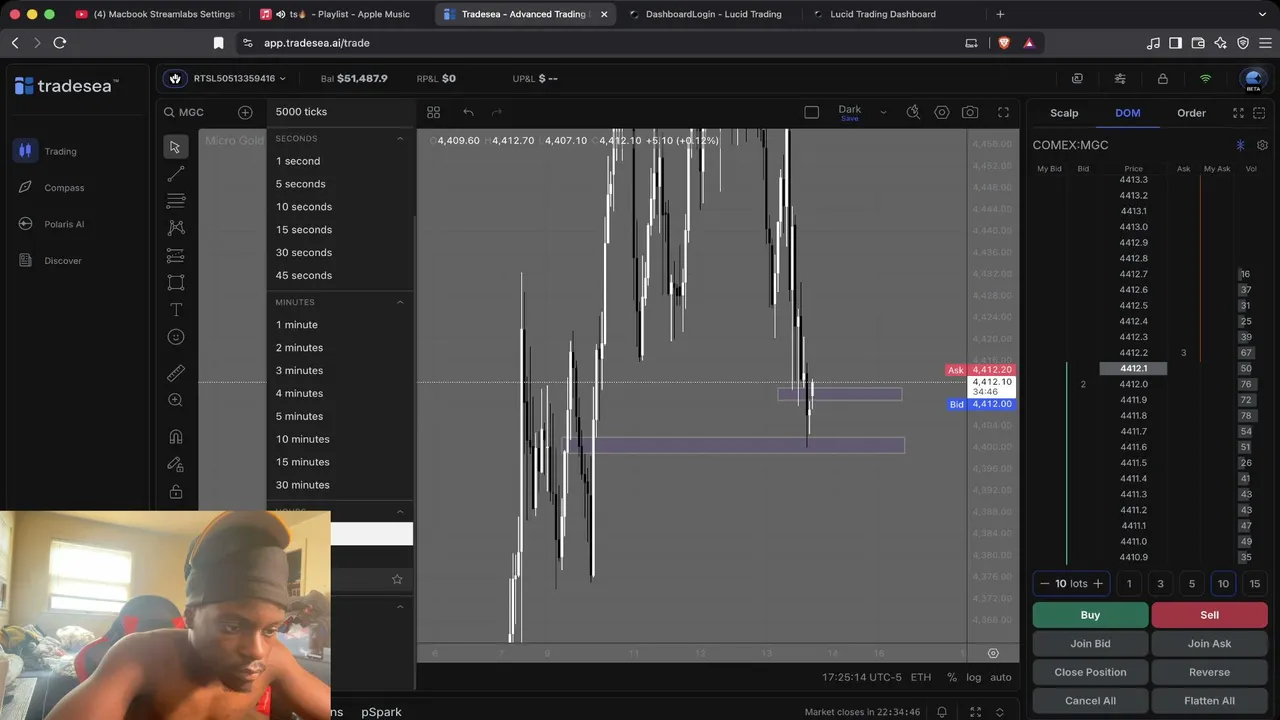Open the DOM tab
Viewport: 1280px width, 720px height.
(x=1128, y=113)
